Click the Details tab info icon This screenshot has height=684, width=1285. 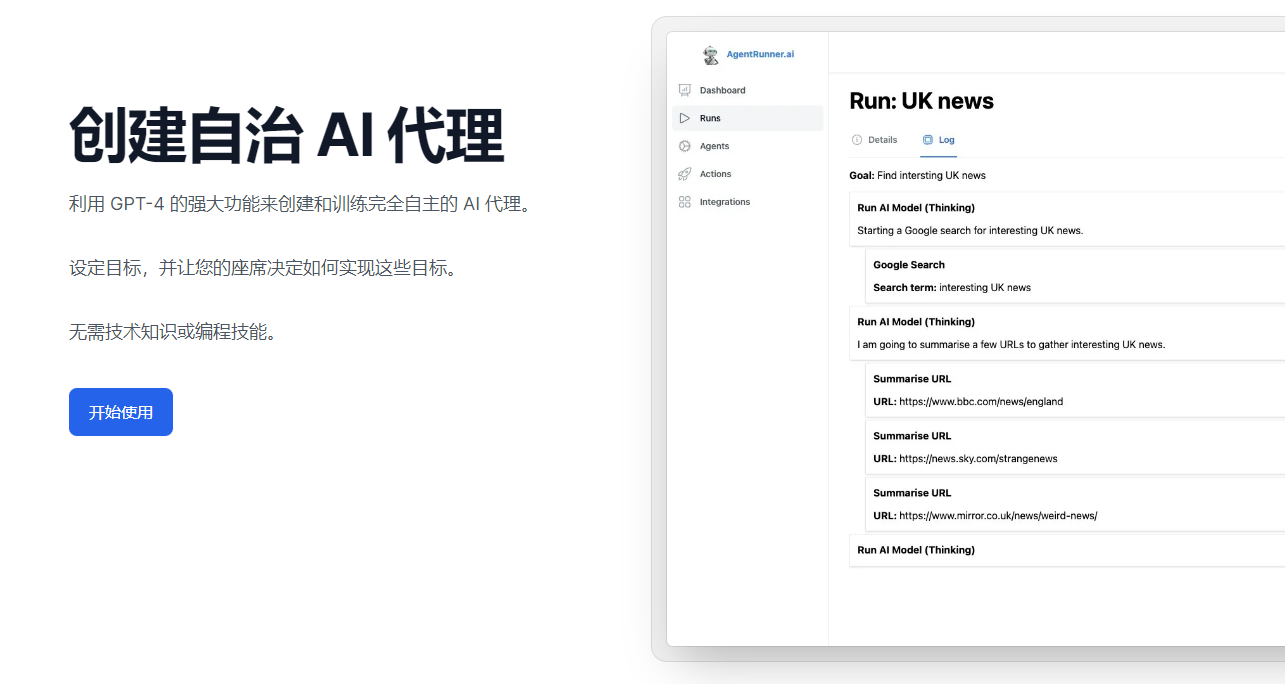click(x=856, y=140)
